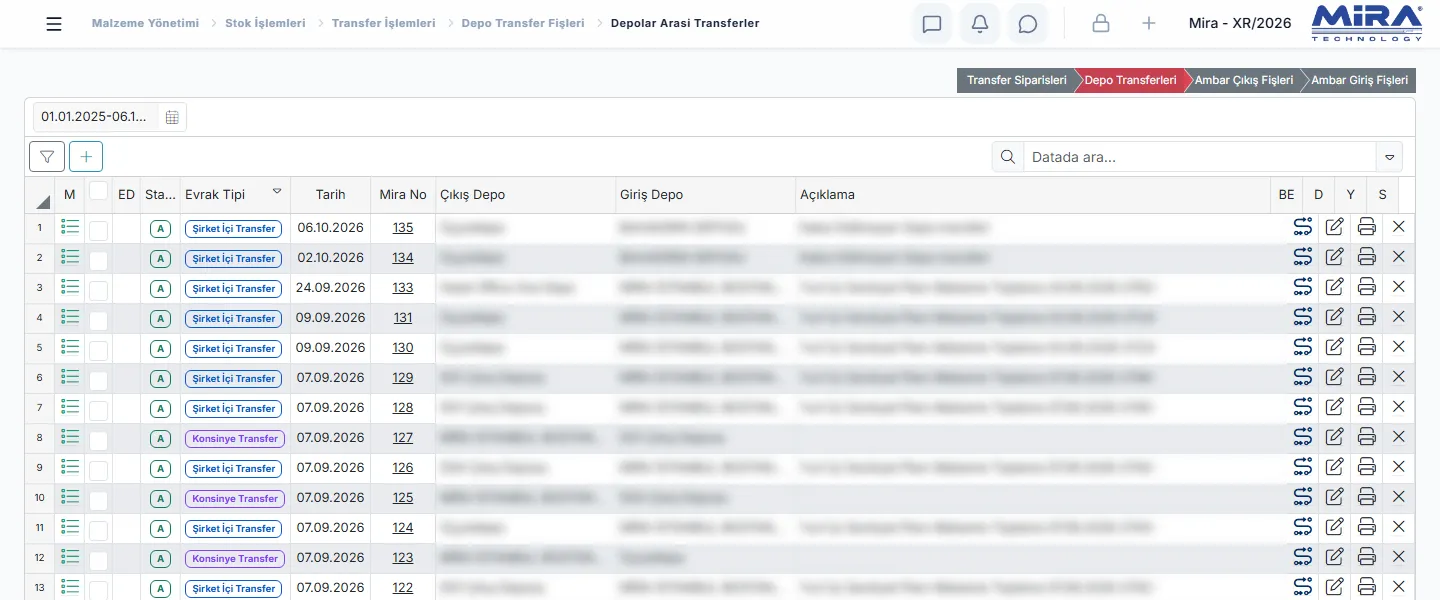
Task: Check the row checkbox for Mira No 135
Action: [98, 230]
